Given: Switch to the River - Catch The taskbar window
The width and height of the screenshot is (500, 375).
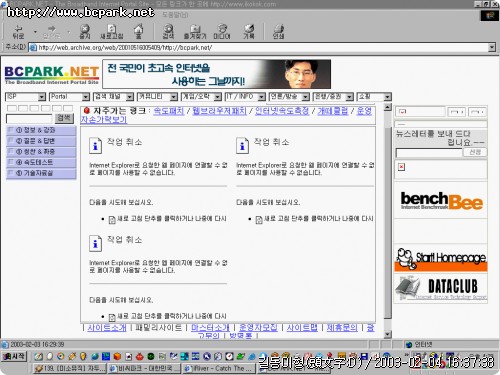Looking at the screenshot, I should [x=219, y=368].
